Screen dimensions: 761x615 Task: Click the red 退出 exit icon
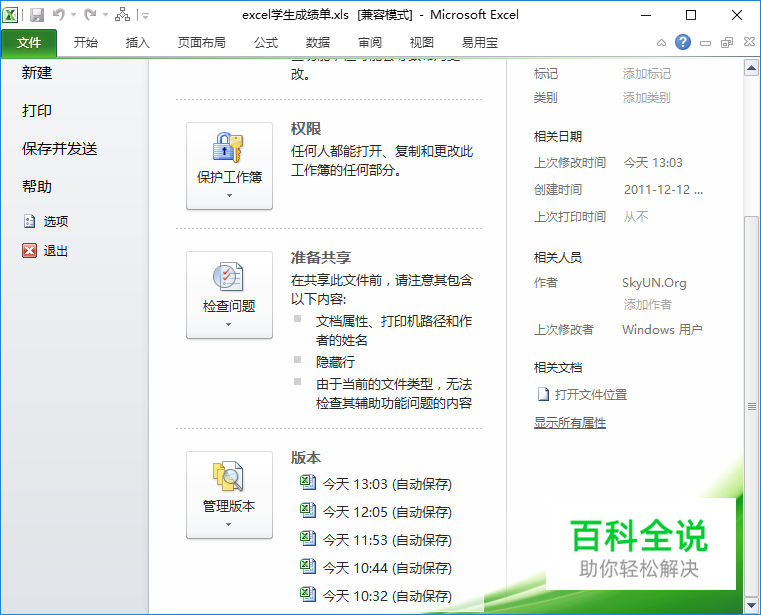[29, 250]
